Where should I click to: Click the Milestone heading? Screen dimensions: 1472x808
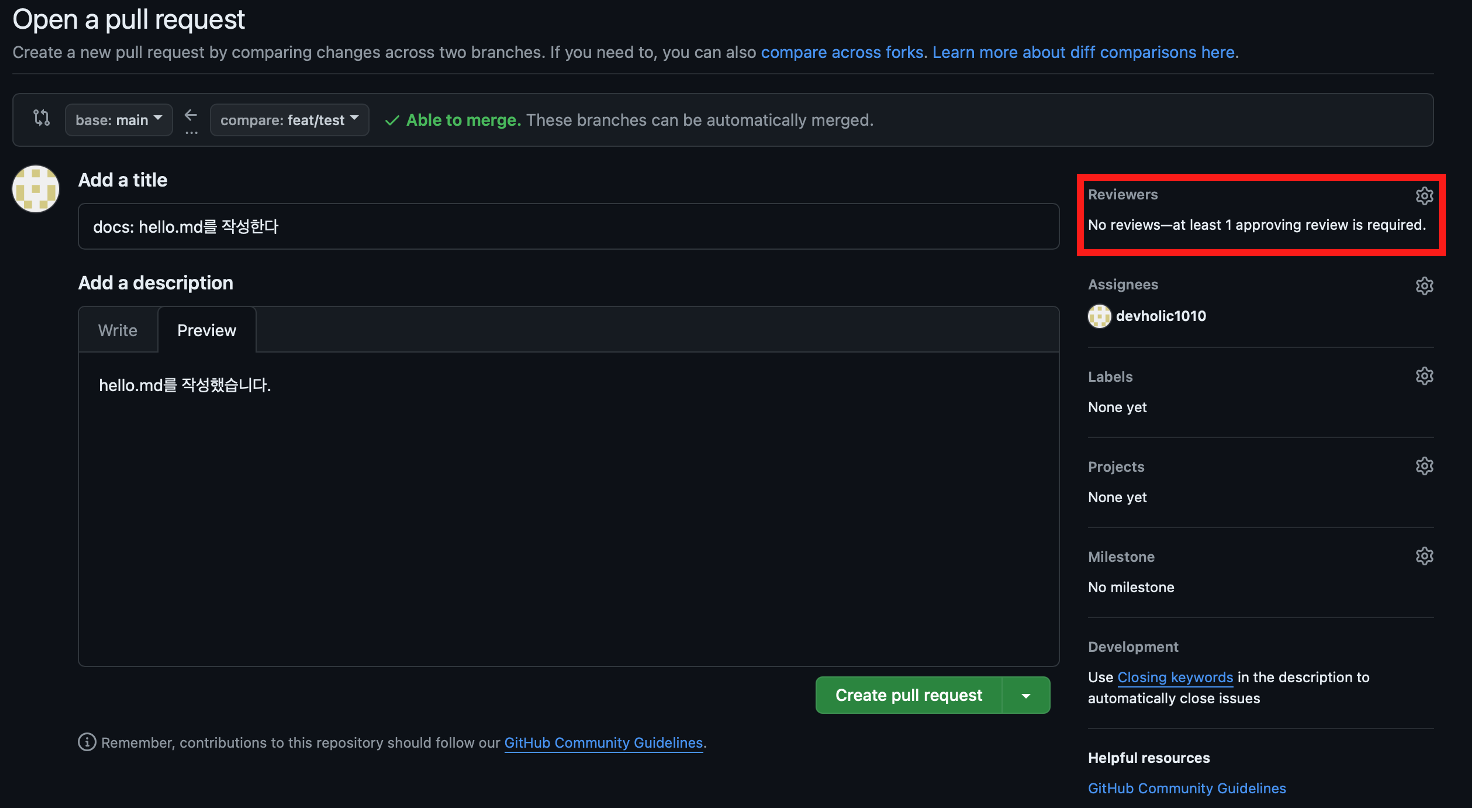click(1121, 557)
